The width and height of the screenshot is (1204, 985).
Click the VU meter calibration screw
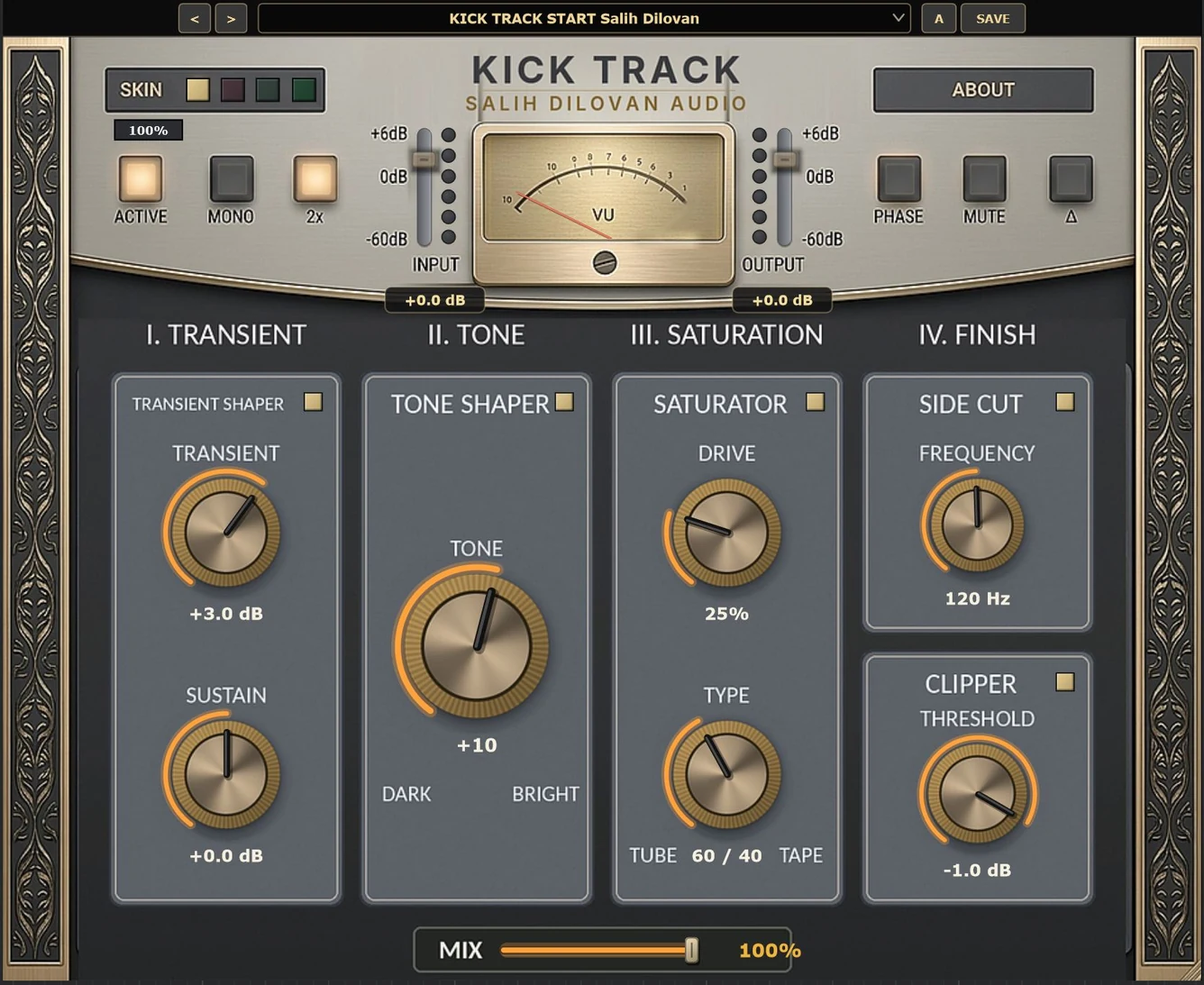coord(605,262)
